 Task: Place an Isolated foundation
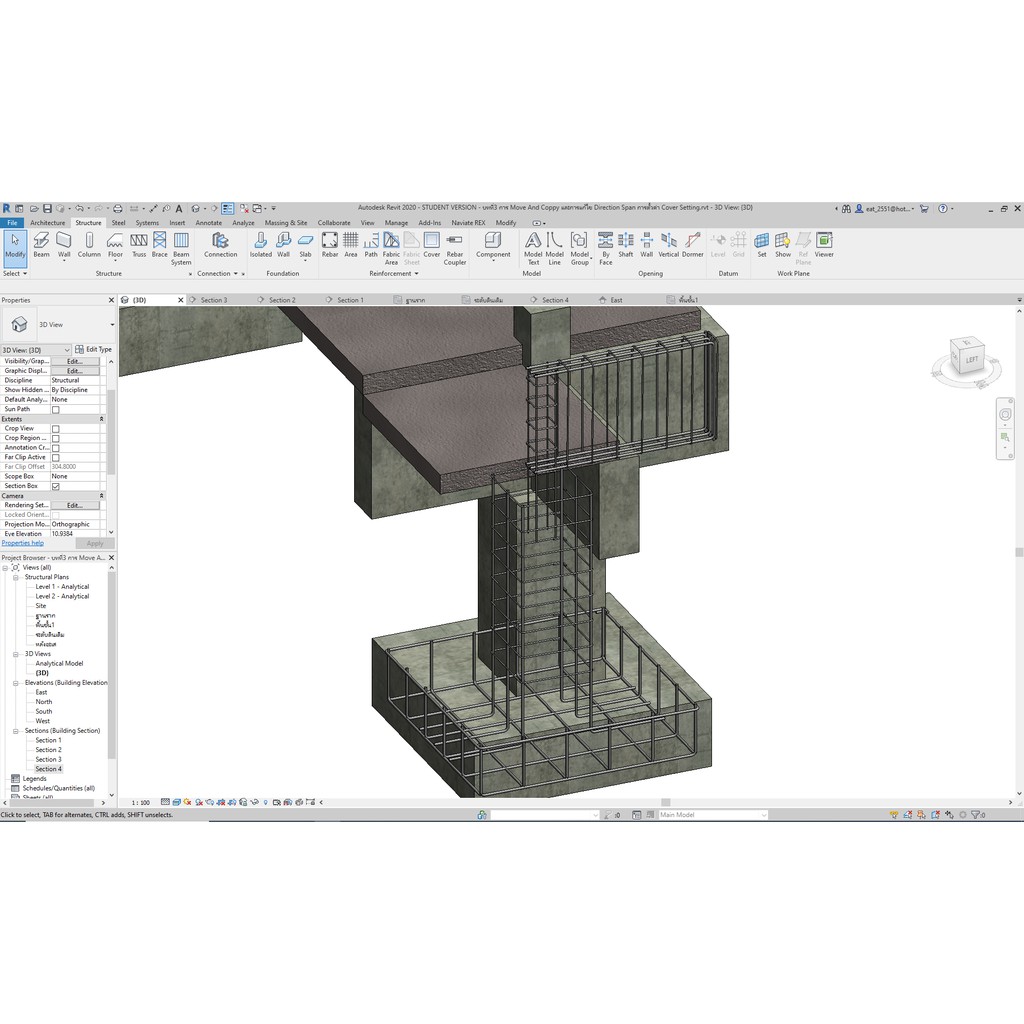(x=261, y=246)
